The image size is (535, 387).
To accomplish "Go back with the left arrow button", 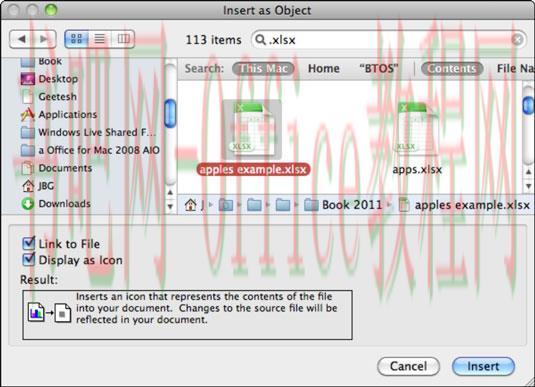I will 21,39.
